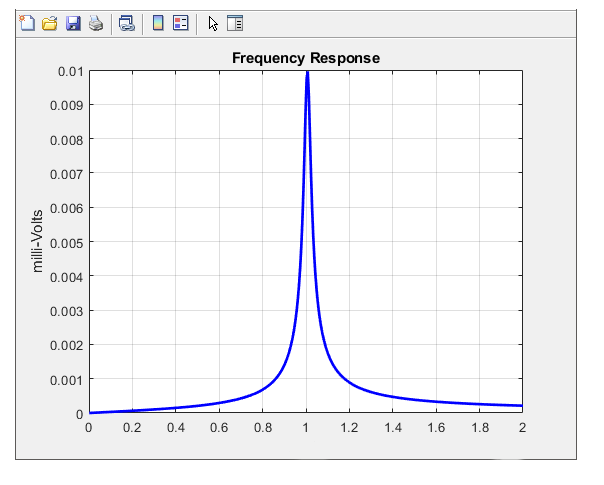Click x-axis tick label 1.6
Screen dimensions: 604x485
[x=436, y=428]
